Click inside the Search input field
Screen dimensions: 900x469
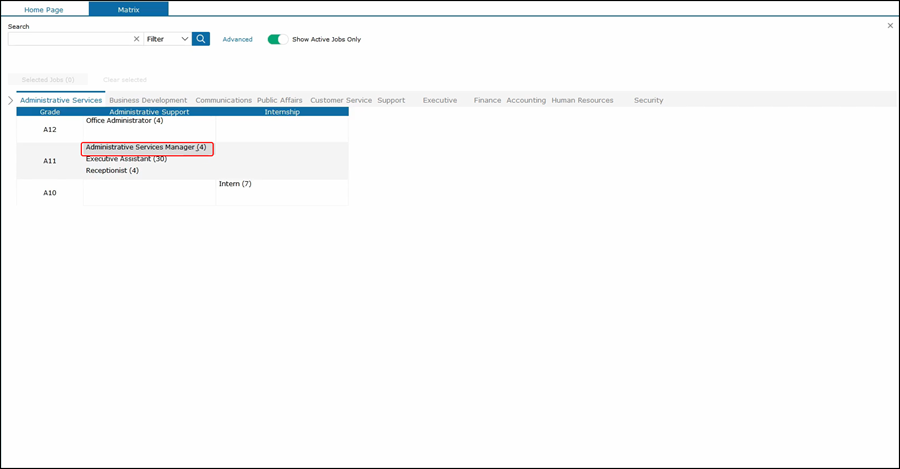[70, 39]
